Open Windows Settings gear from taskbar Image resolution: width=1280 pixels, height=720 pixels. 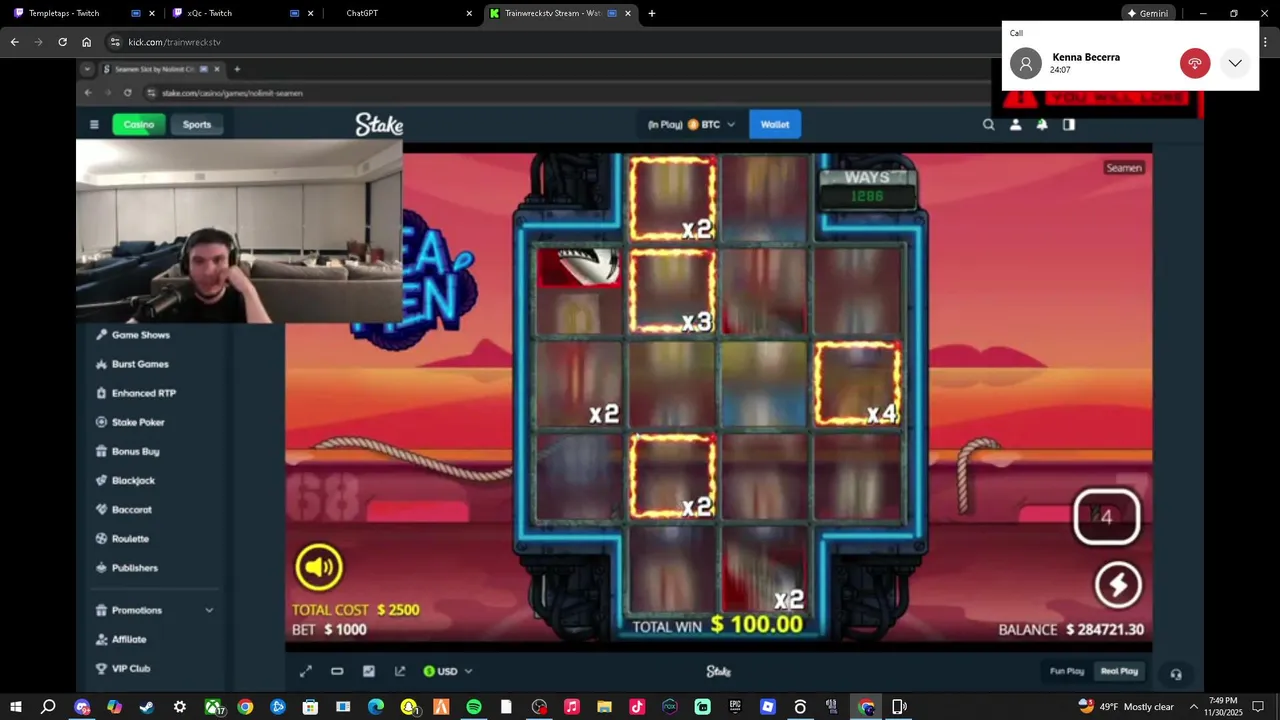[x=180, y=707]
